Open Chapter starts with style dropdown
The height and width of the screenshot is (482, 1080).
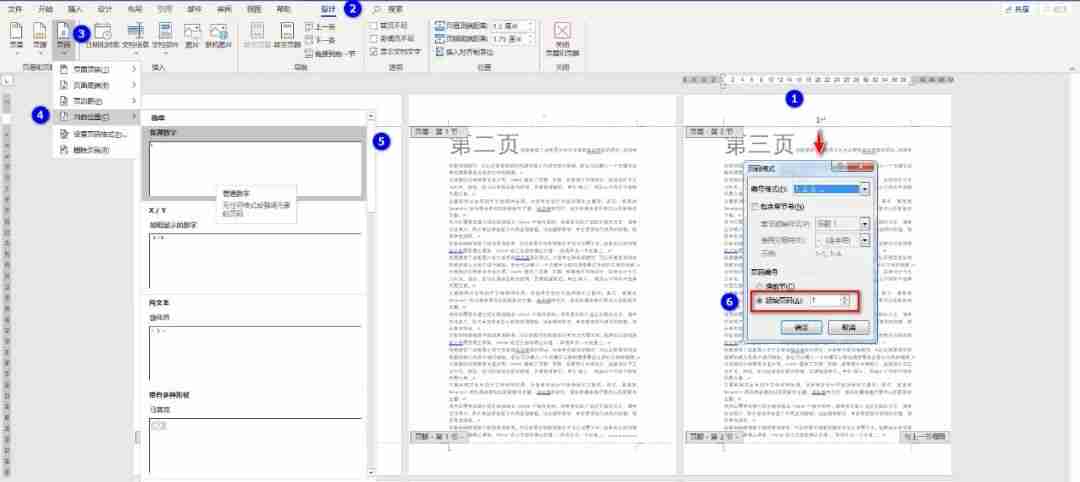click(865, 224)
